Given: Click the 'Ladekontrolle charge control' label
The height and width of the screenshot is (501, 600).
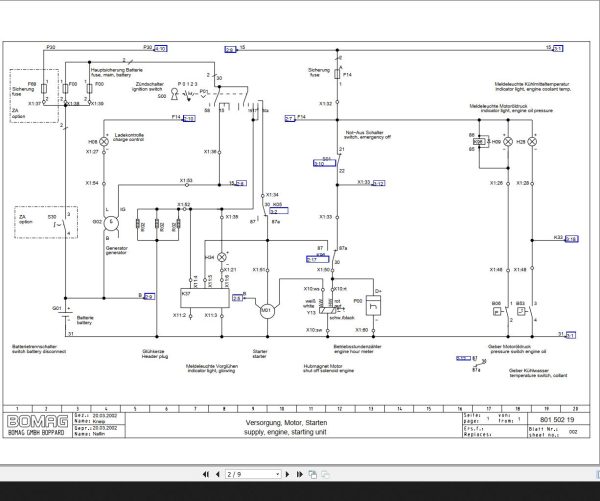Looking at the screenshot, I should (x=129, y=137).
